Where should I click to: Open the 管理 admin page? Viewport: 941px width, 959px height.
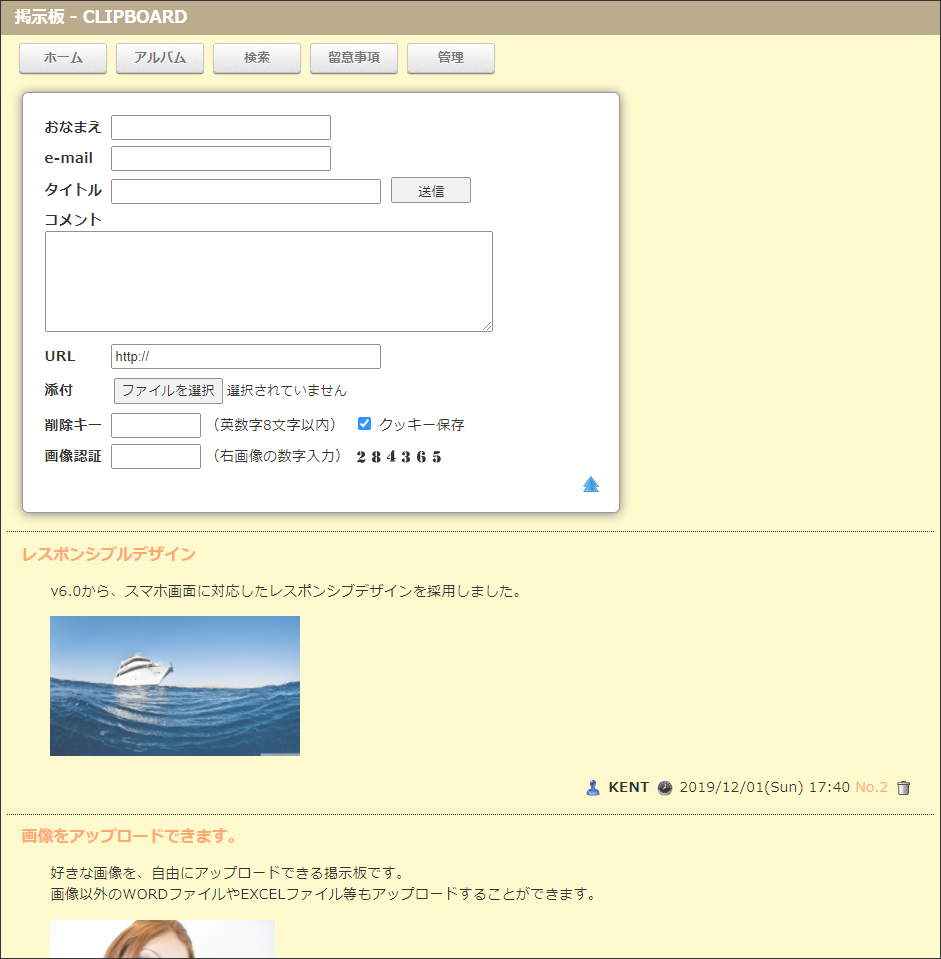[451, 58]
